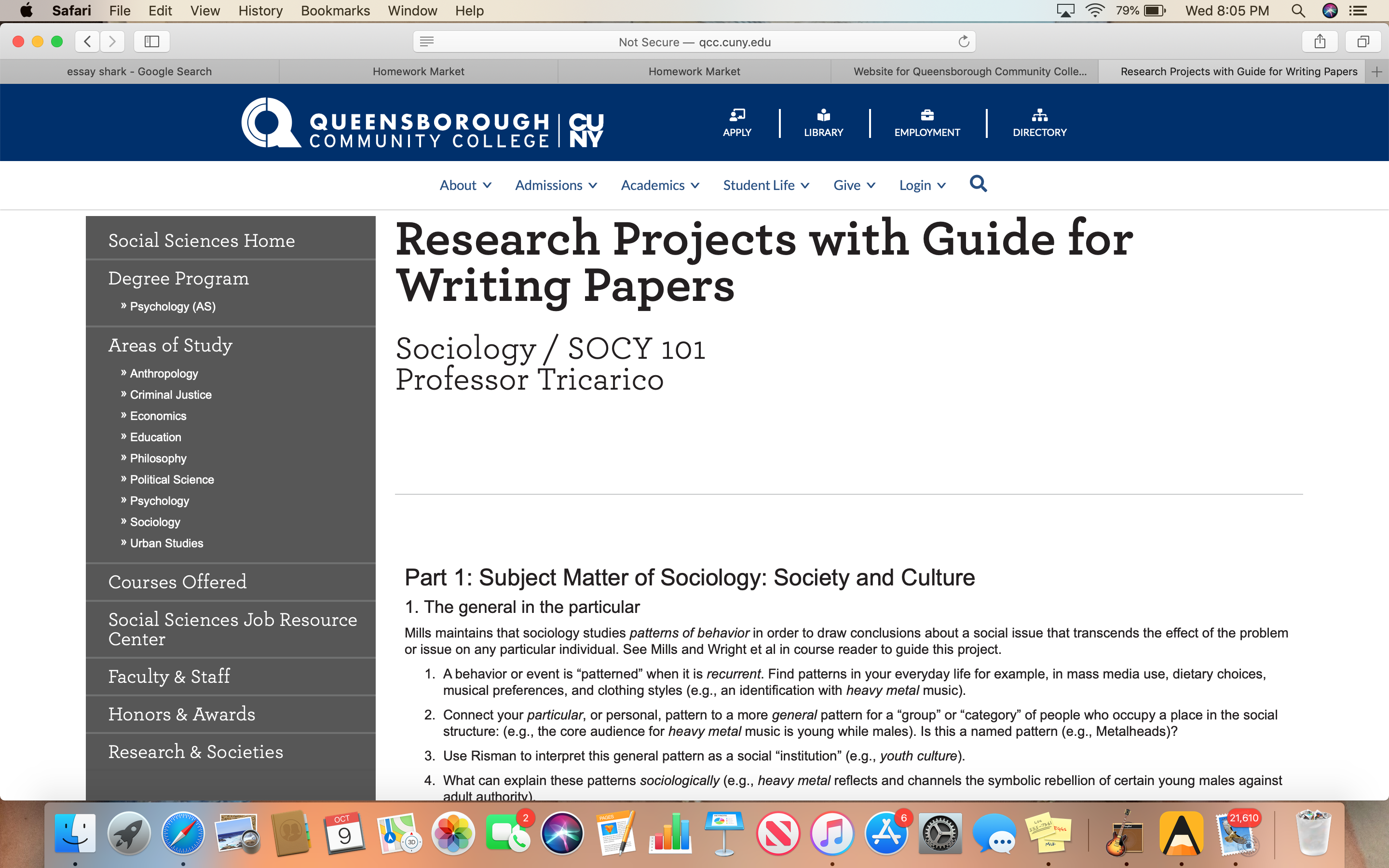Expand the Academics dropdown menu
This screenshot has height=868, width=1389.
coord(660,185)
